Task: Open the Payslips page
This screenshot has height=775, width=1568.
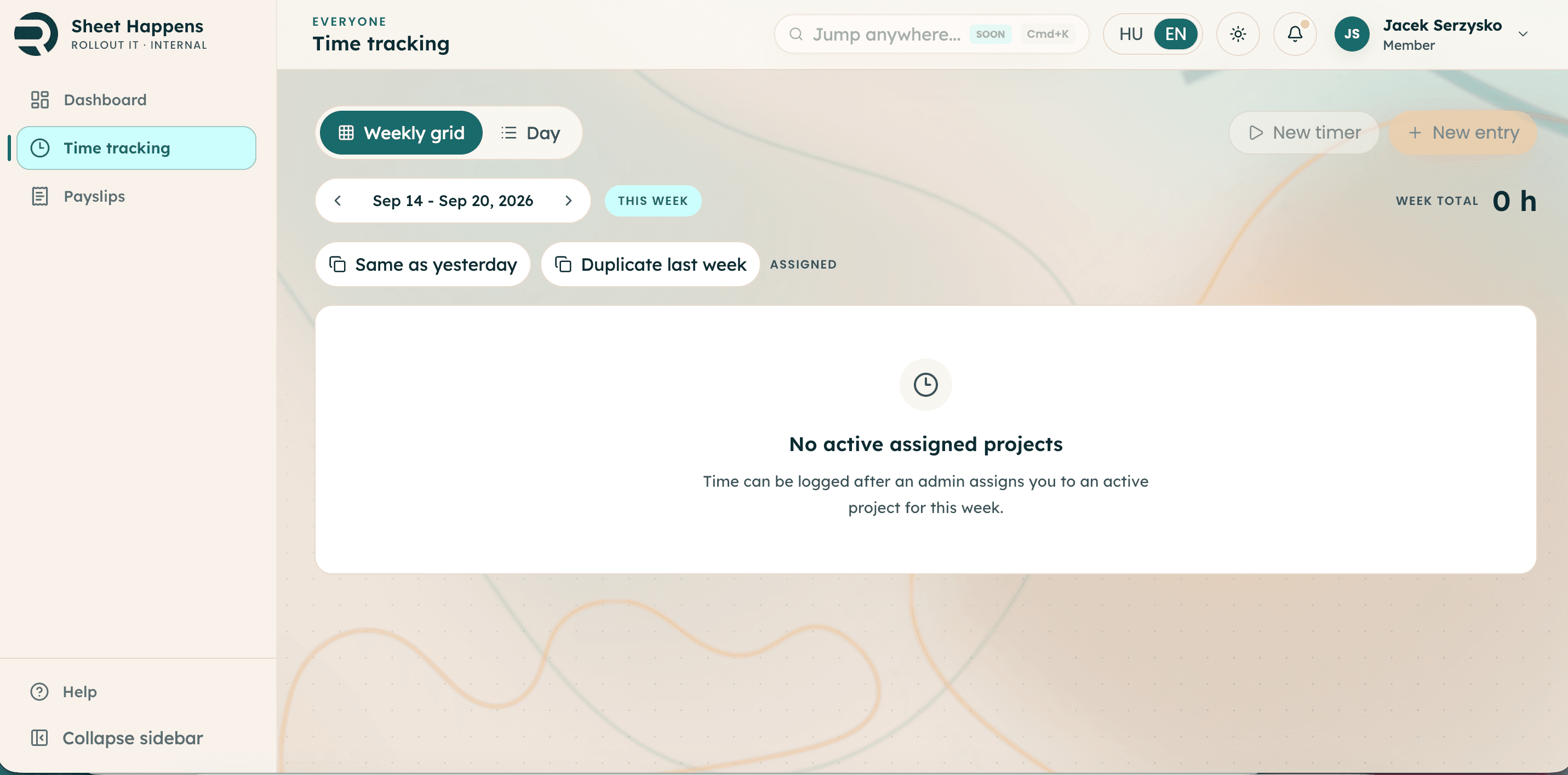Action: point(136,196)
